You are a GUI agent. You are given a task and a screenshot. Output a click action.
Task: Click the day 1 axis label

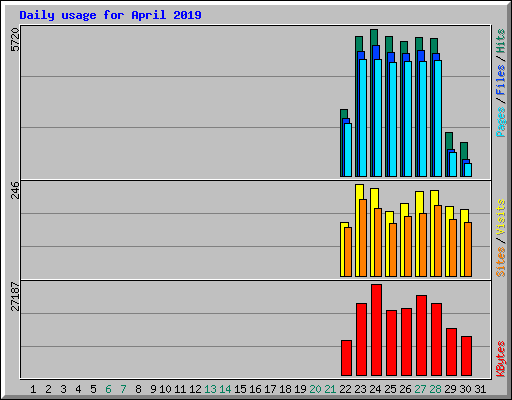(33, 389)
